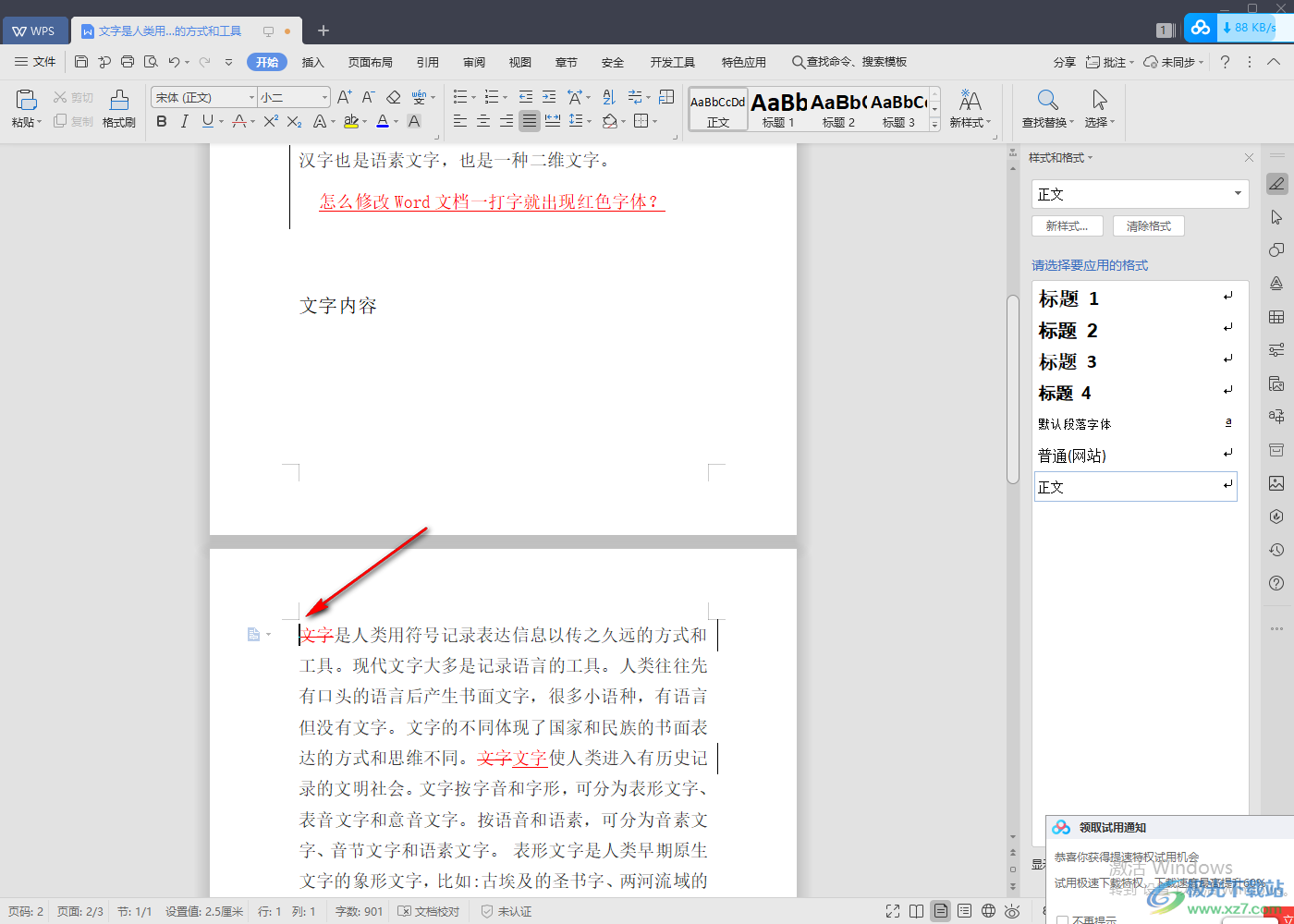The width and height of the screenshot is (1294, 924).
Task: Switch to the 页面布局 tab
Action: pyautogui.click(x=370, y=62)
